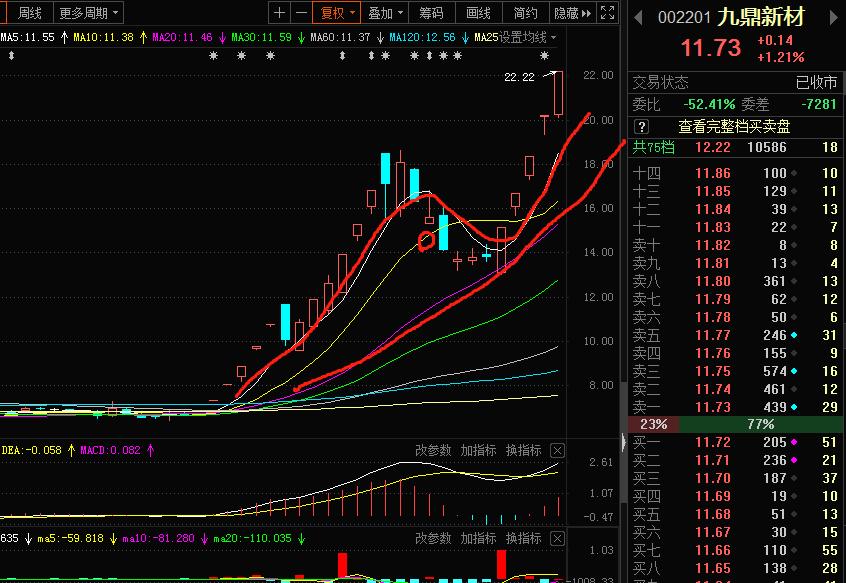Image resolution: width=846 pixels, height=583 pixels.
Task: Open 查看完整档买卖盘 full order book link
Action: pyautogui.click(x=734, y=127)
